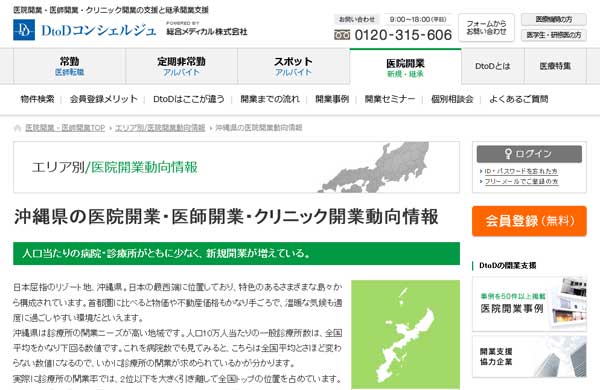This screenshot has width=600, height=390.
Task: Click the key icon on the ログイン button
Action: click(508, 154)
